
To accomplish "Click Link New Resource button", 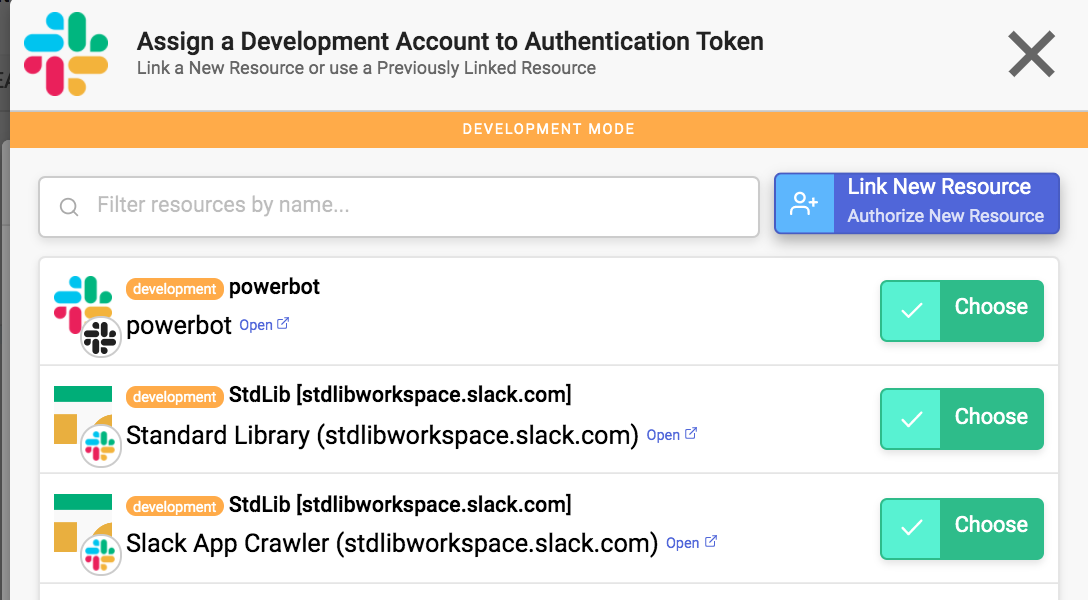I will pyautogui.click(x=917, y=203).
